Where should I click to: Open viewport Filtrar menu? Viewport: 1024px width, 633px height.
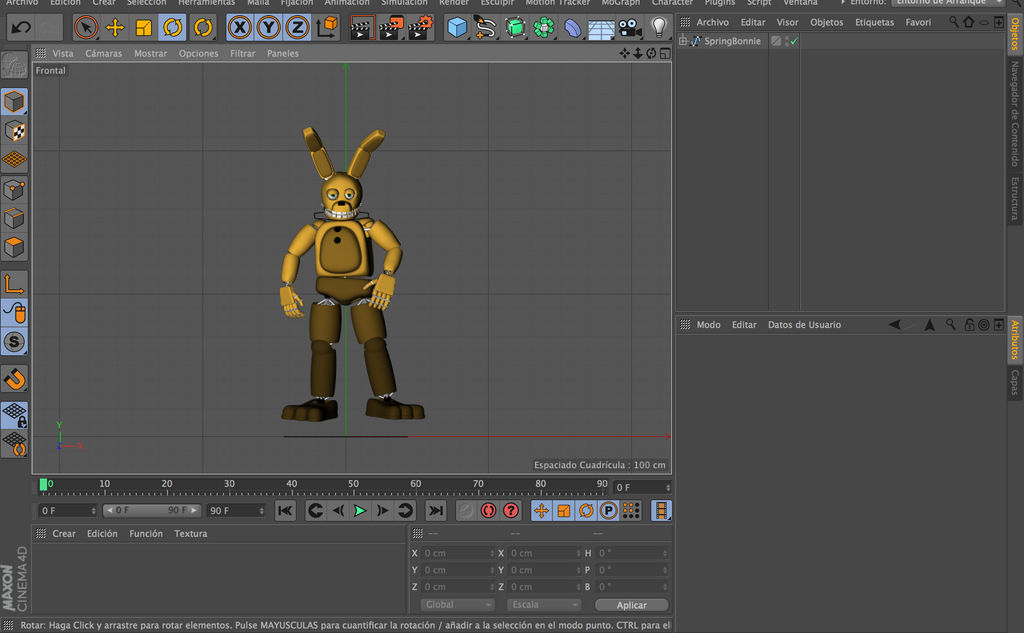click(x=242, y=54)
